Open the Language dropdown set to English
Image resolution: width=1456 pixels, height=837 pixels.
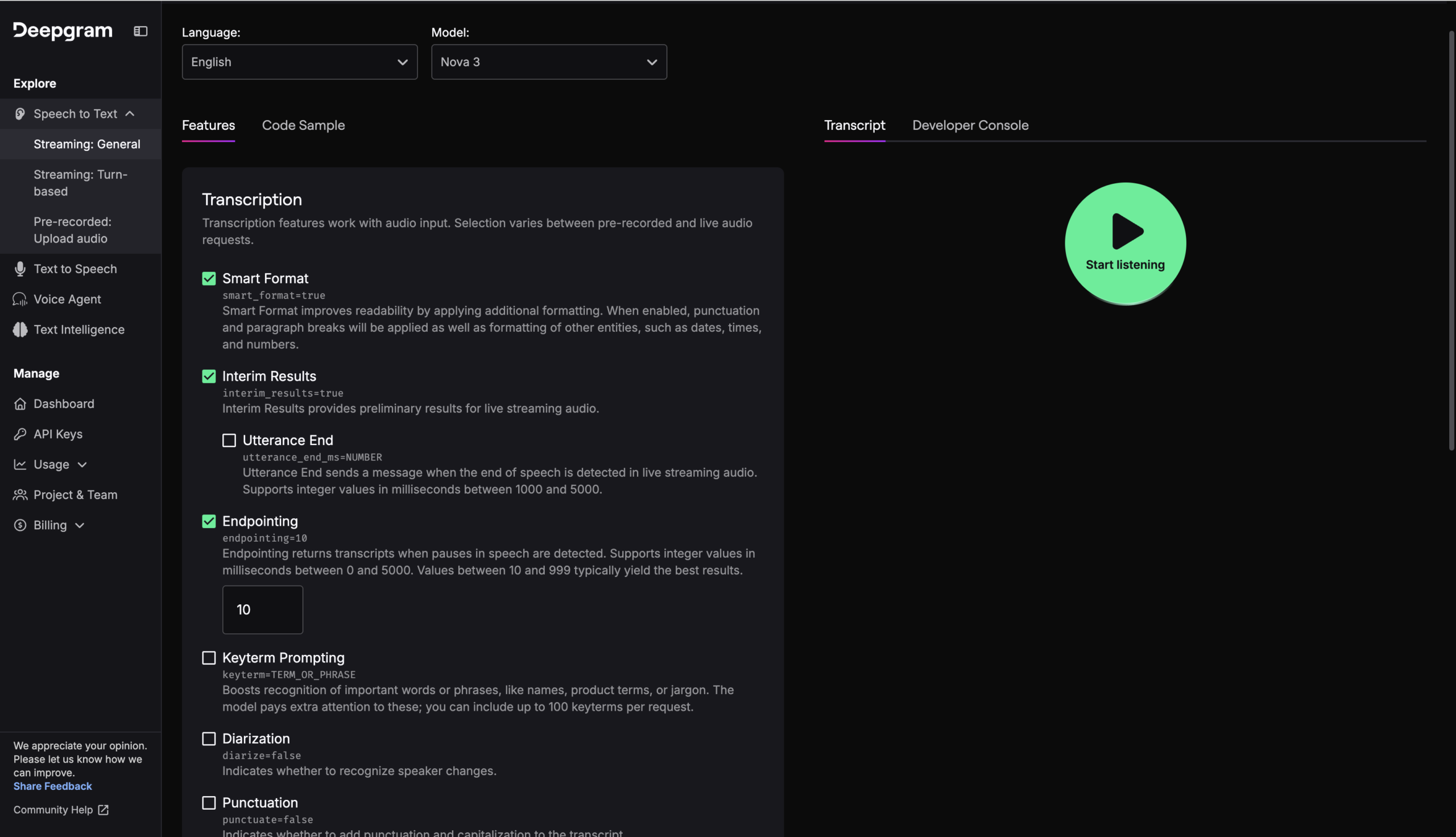(x=299, y=62)
